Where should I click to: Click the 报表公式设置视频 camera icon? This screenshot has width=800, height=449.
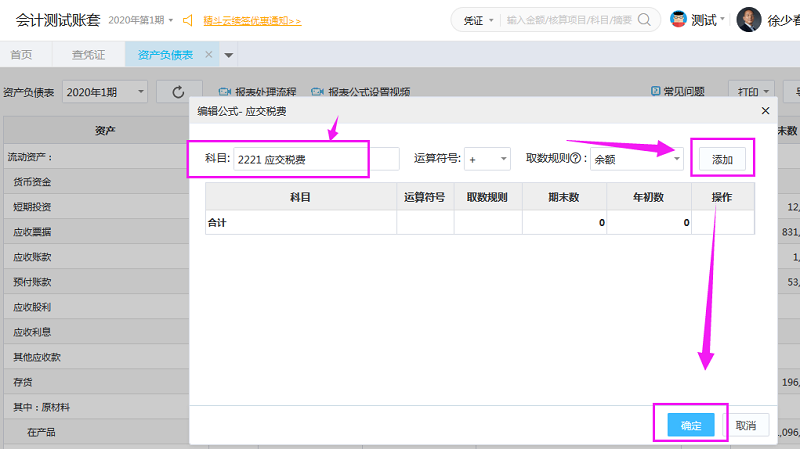click(x=318, y=92)
